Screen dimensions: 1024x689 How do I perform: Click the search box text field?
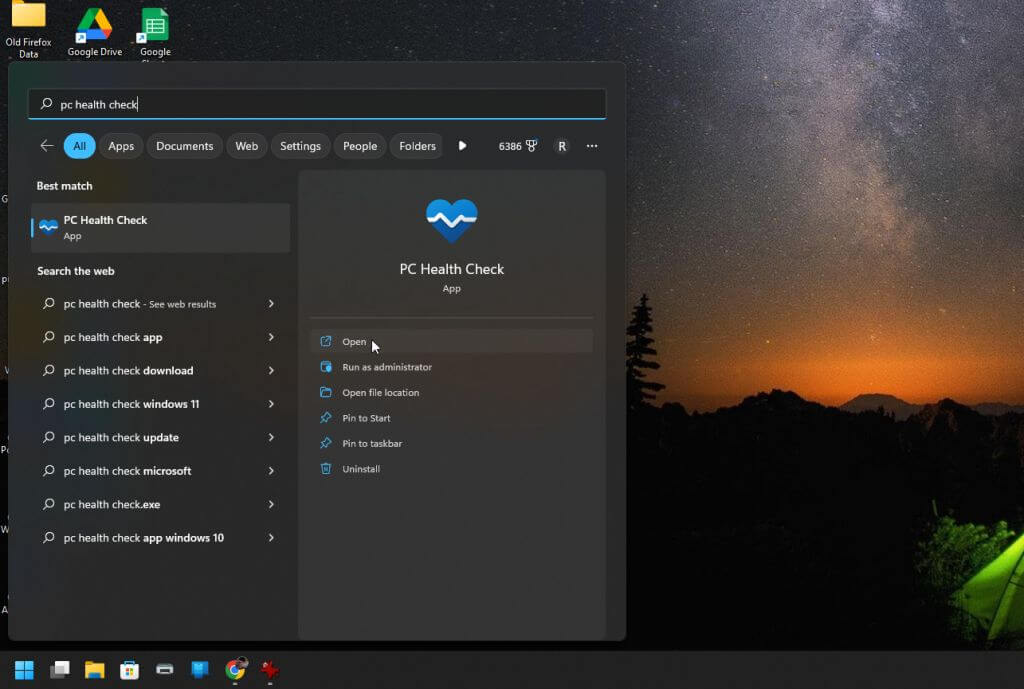pos(320,104)
